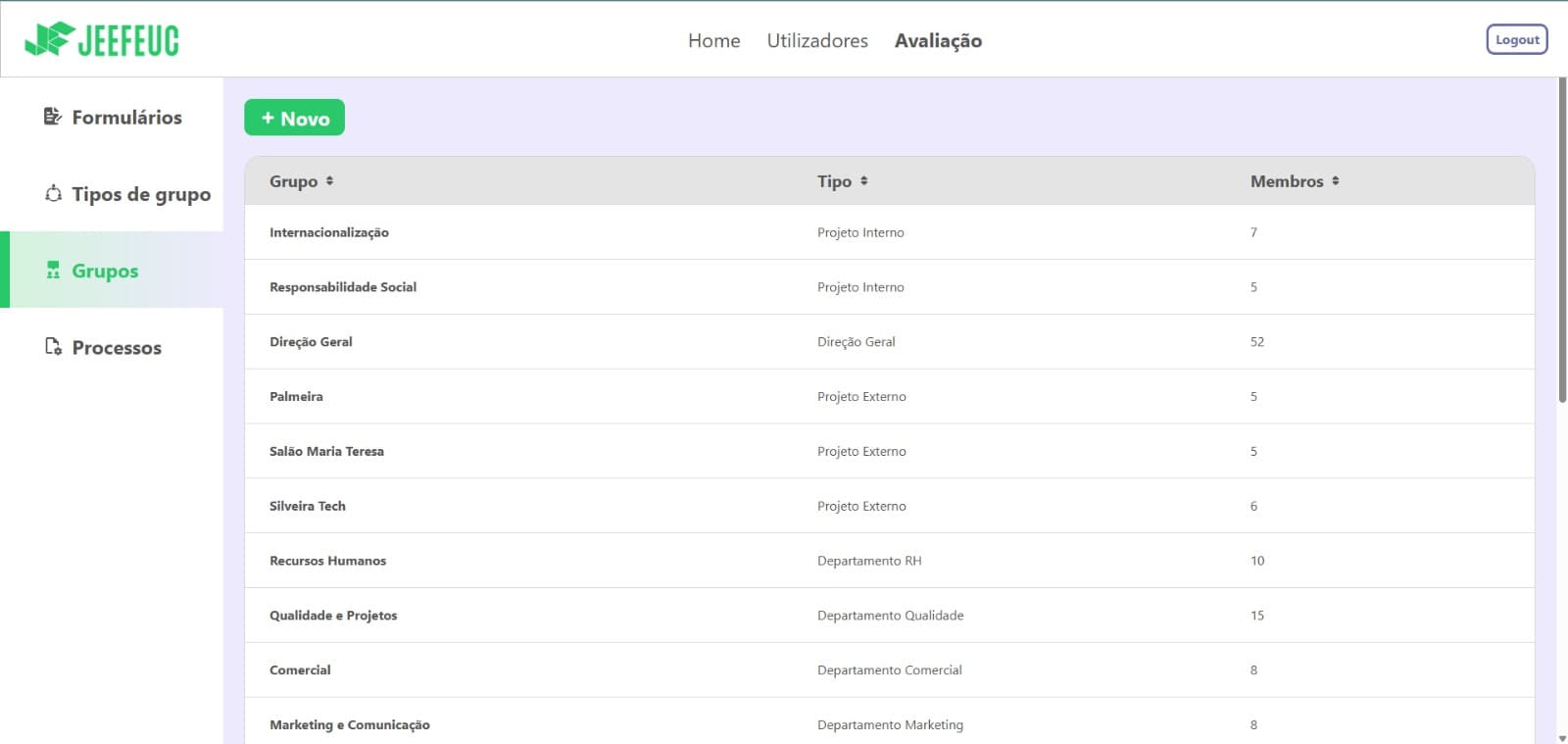Choose the Silveira Tech group row

308,506
